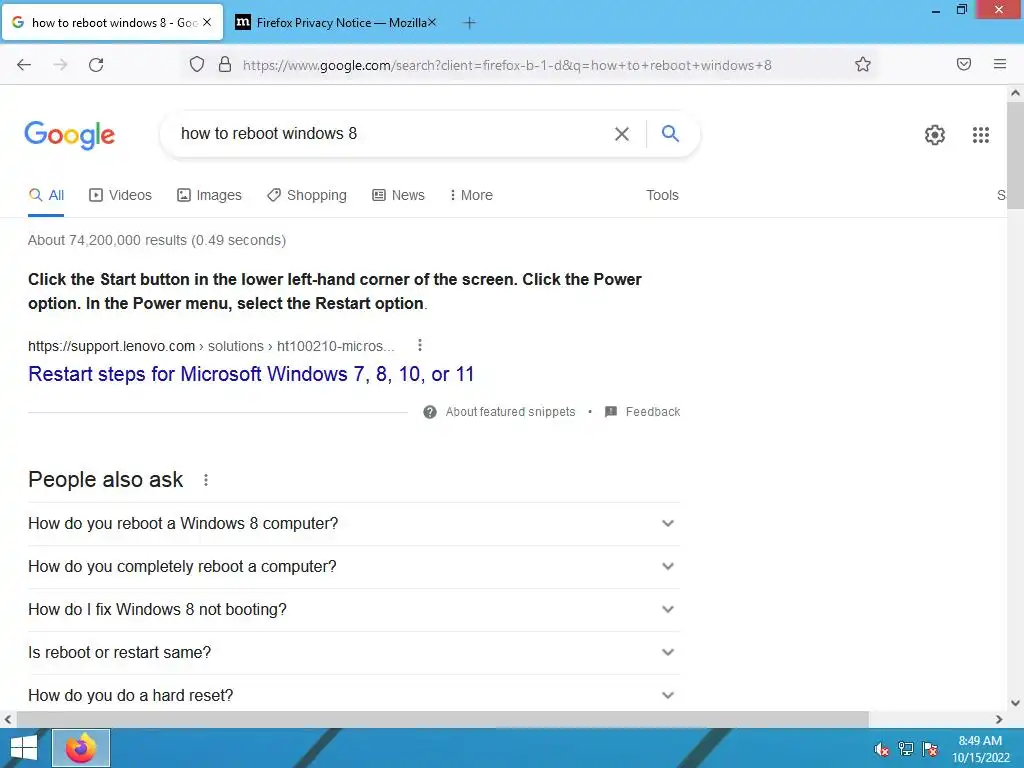Click the browser address bar URL
The width and height of the screenshot is (1024, 768).
pyautogui.click(x=507, y=65)
